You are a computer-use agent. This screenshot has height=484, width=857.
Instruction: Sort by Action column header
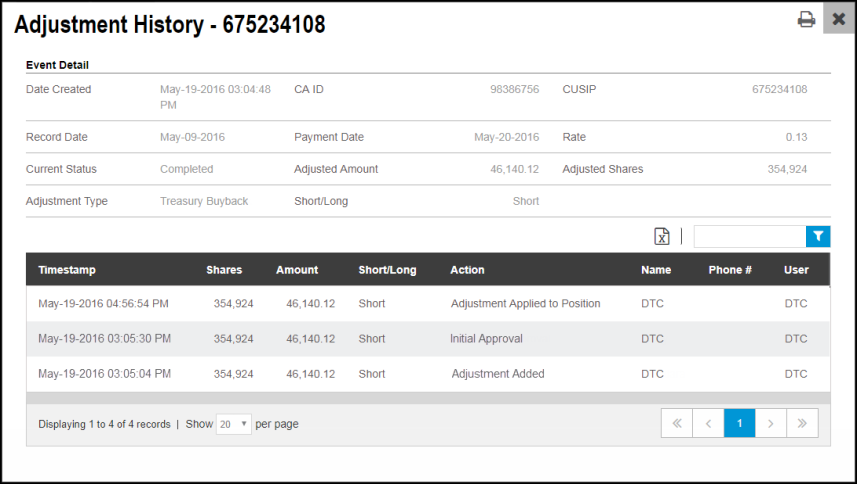coord(467,270)
